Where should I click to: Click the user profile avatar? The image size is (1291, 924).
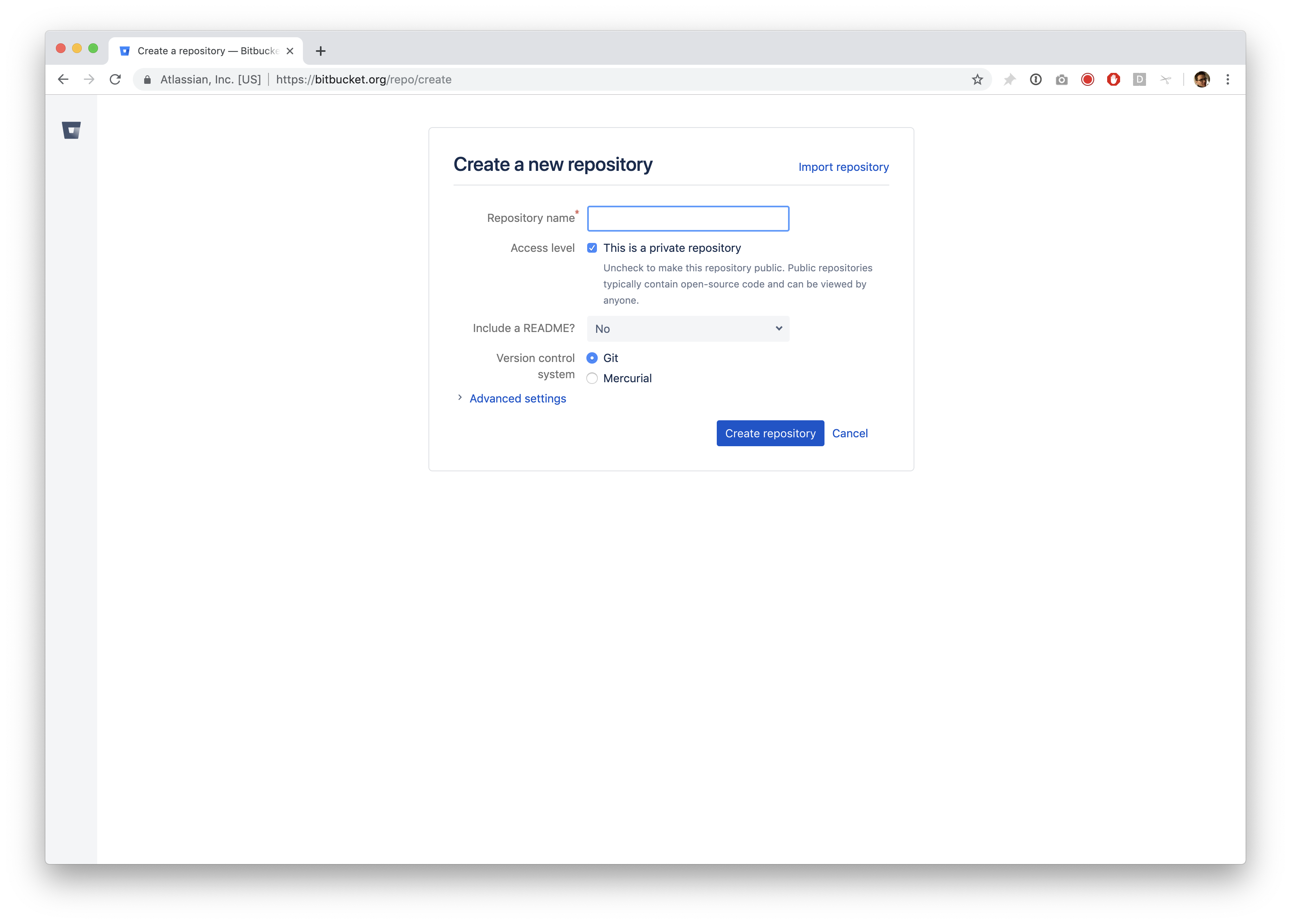(1202, 80)
